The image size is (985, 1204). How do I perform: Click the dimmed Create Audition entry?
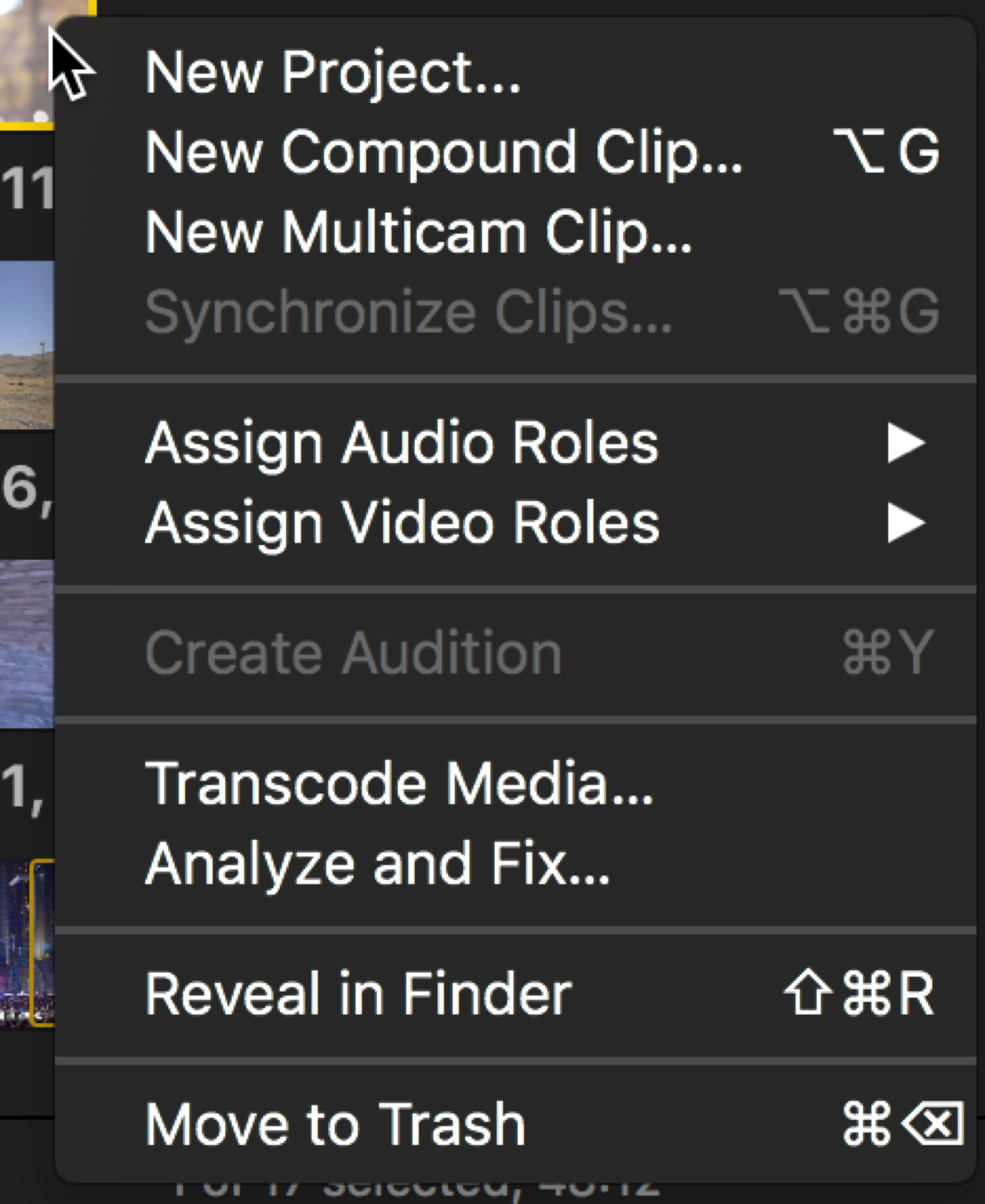click(x=353, y=653)
